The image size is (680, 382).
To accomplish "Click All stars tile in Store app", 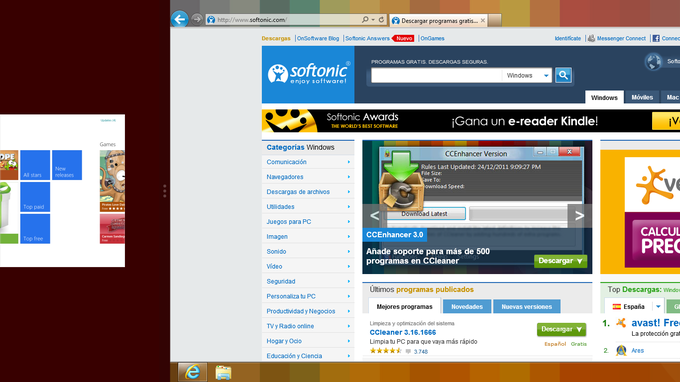I will pos(35,165).
